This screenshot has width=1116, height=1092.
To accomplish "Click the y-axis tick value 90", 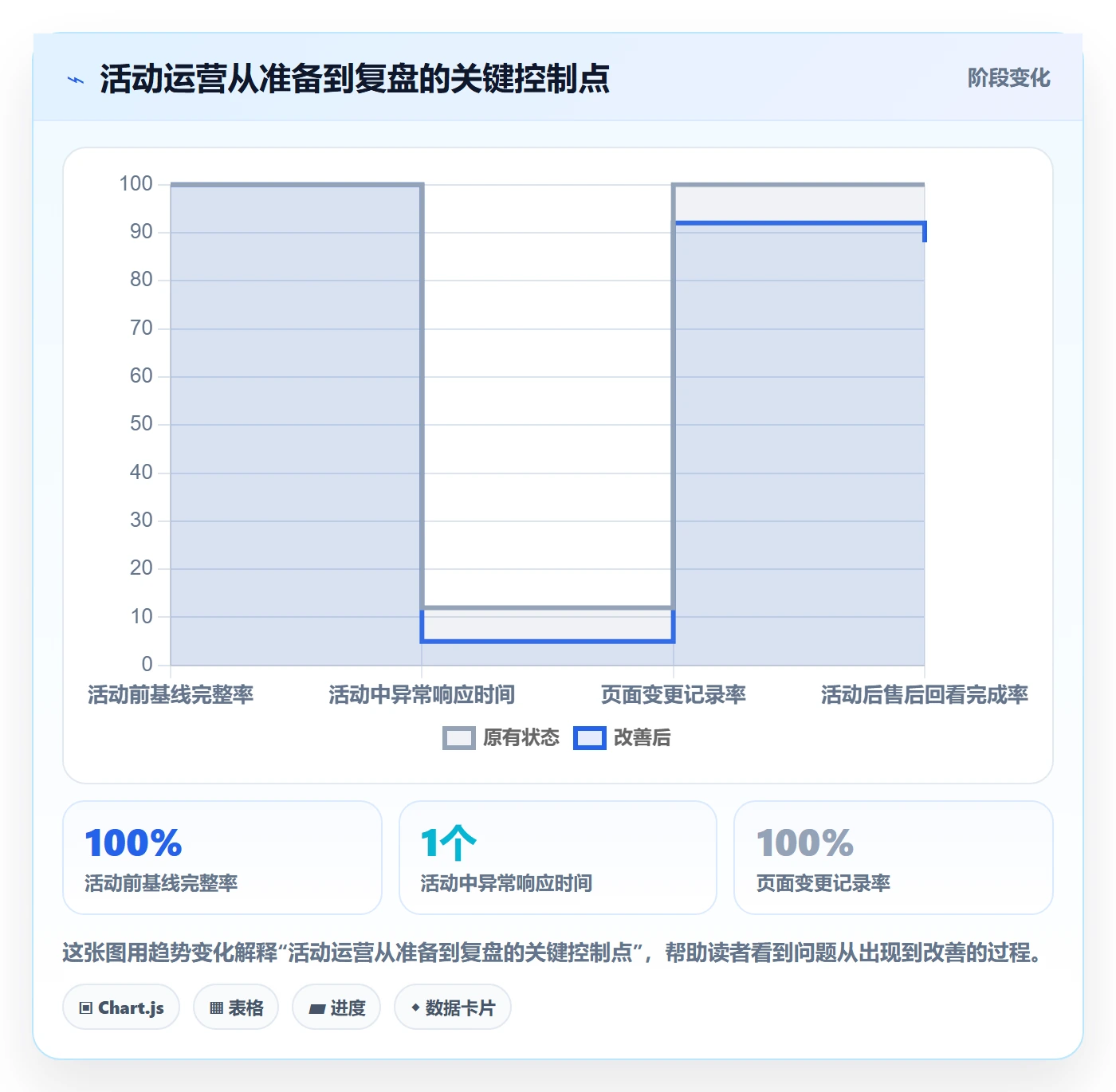I will point(141,232).
